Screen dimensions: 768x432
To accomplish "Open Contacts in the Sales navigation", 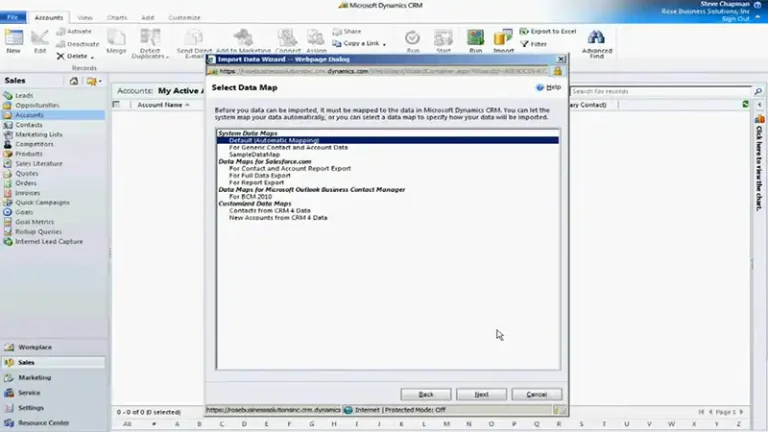I will (28, 125).
